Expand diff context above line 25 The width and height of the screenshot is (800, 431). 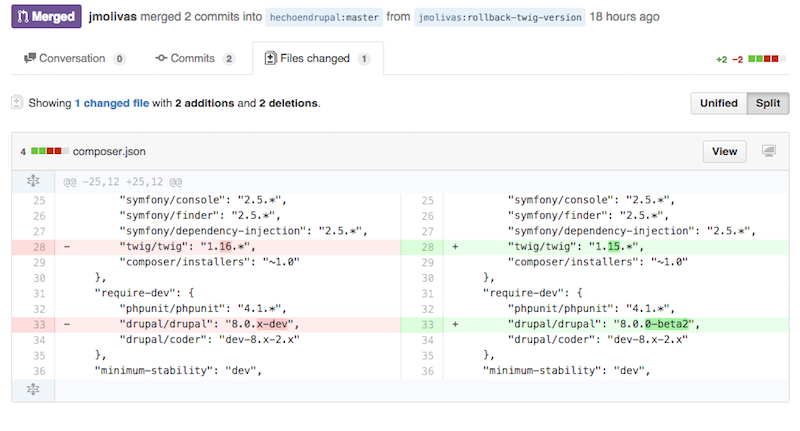tap(33, 181)
